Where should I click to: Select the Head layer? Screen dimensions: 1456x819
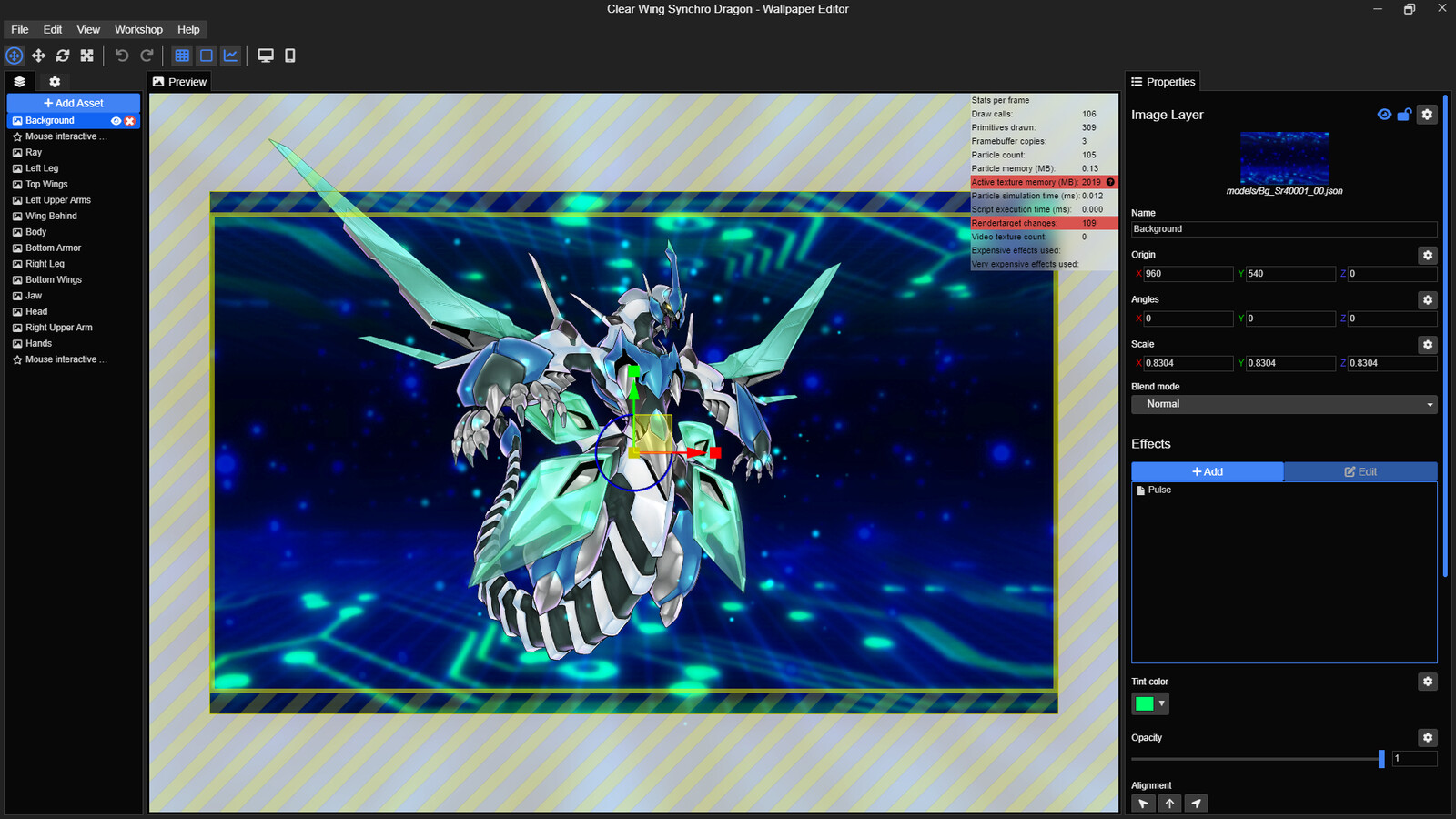pos(73,312)
